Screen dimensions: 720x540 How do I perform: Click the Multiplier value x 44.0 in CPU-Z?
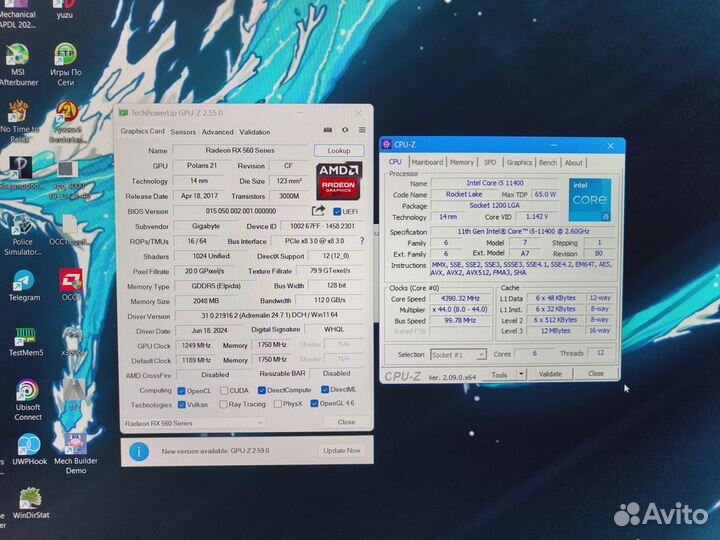click(x=460, y=309)
